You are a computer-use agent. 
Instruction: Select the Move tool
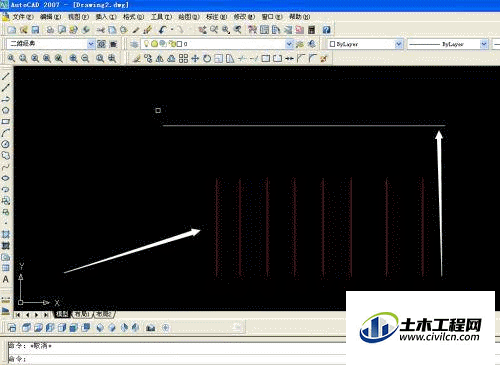195,59
